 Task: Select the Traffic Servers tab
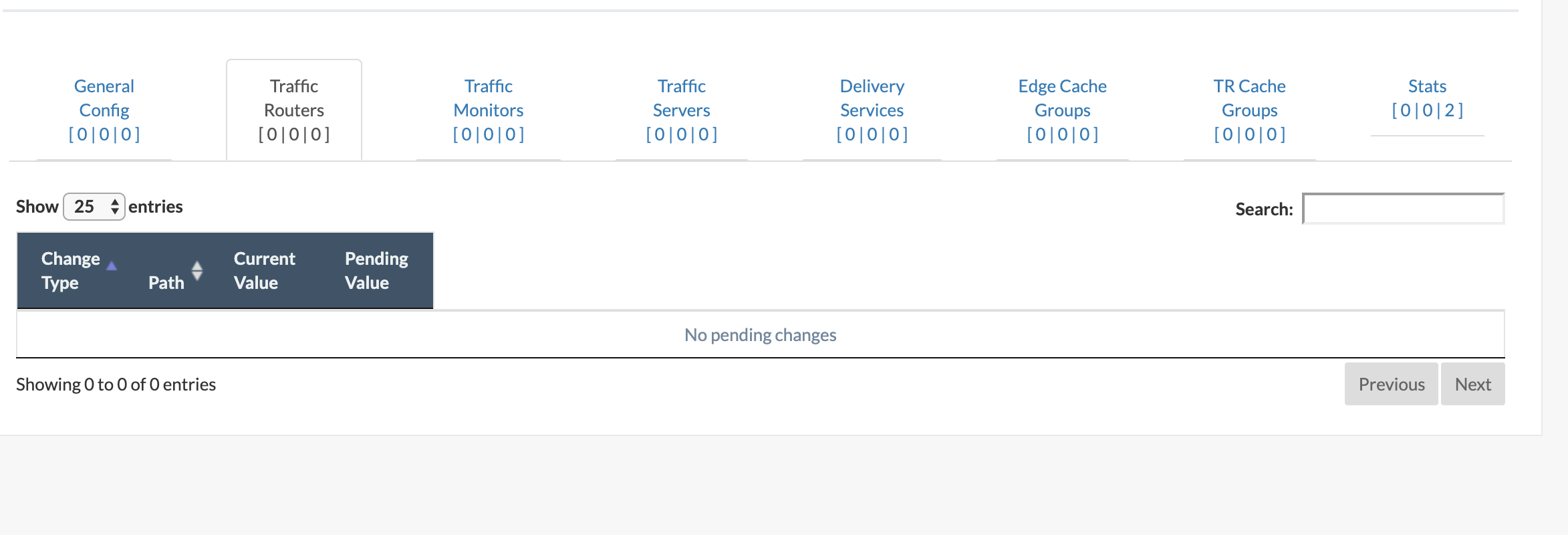(680, 109)
